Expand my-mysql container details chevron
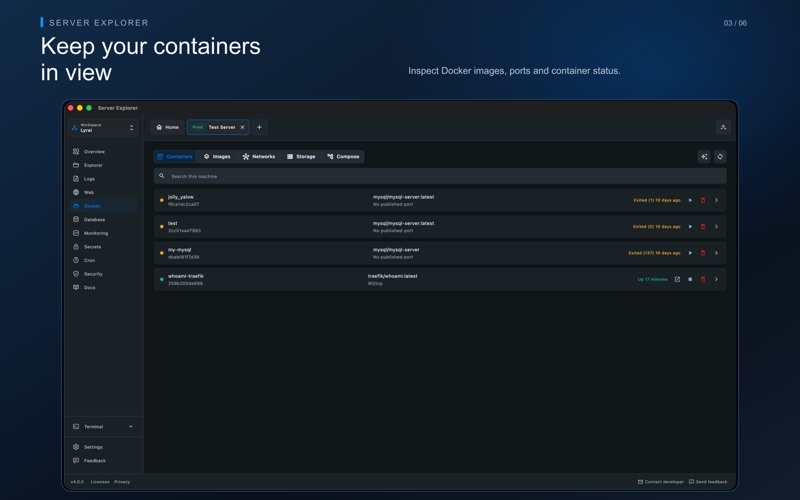Image resolution: width=800 pixels, height=500 pixels. 716,253
